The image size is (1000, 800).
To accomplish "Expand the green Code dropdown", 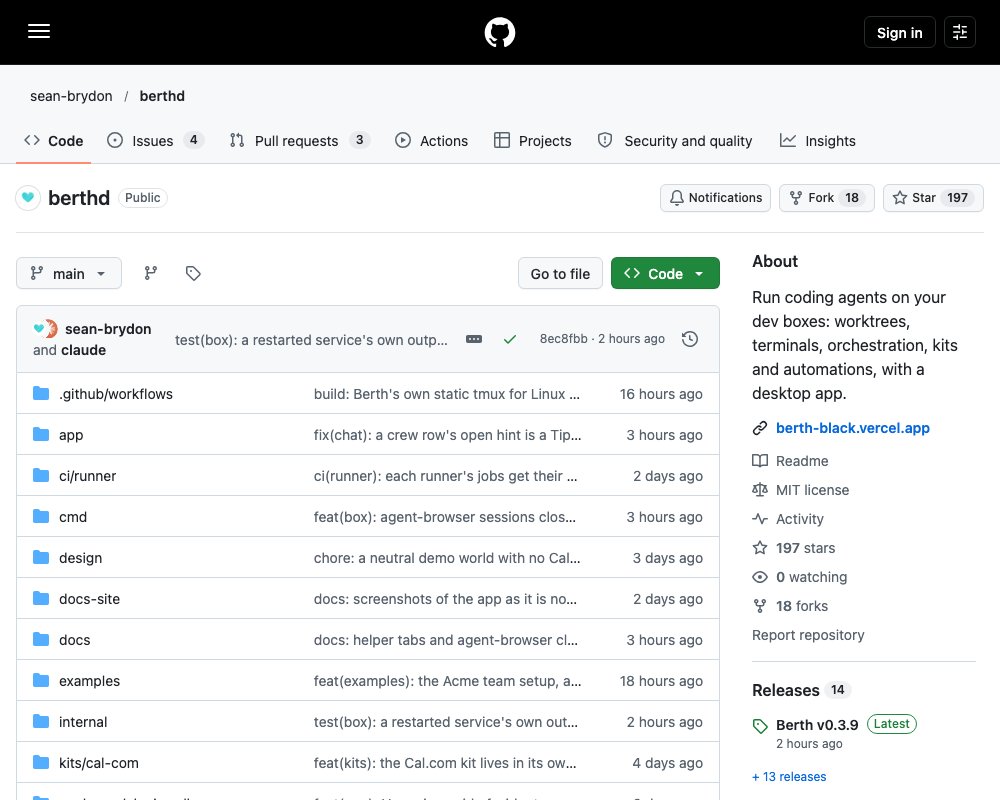I will tap(665, 273).
